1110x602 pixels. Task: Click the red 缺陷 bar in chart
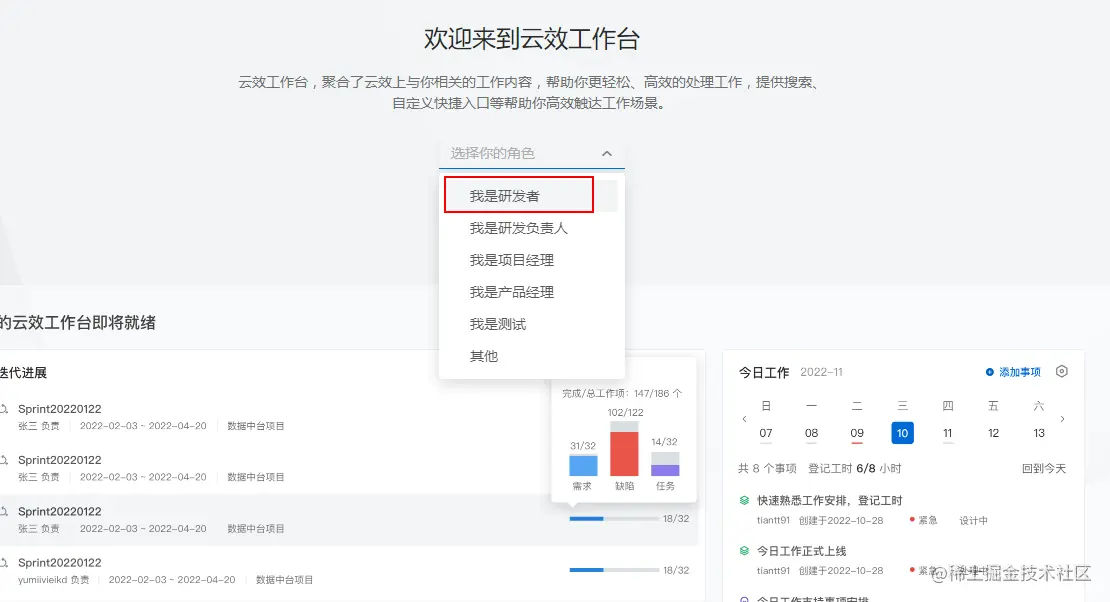(624, 454)
